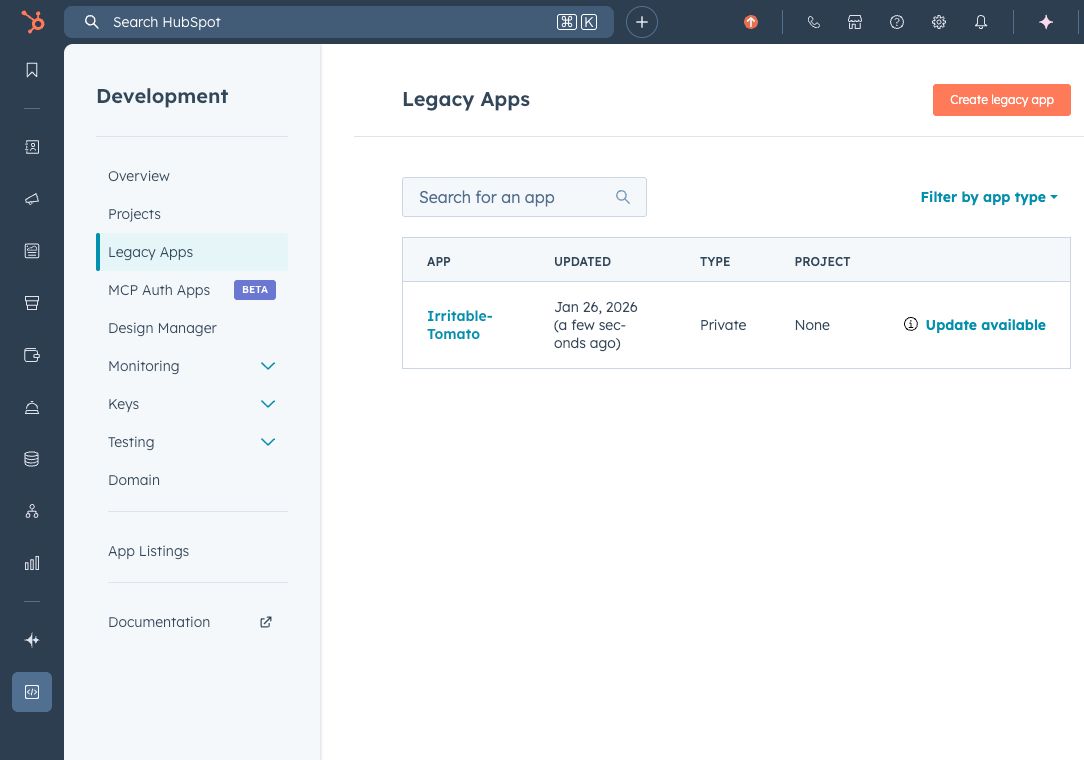Select Projects in the Development menu
The image size is (1084, 760).
point(134,214)
